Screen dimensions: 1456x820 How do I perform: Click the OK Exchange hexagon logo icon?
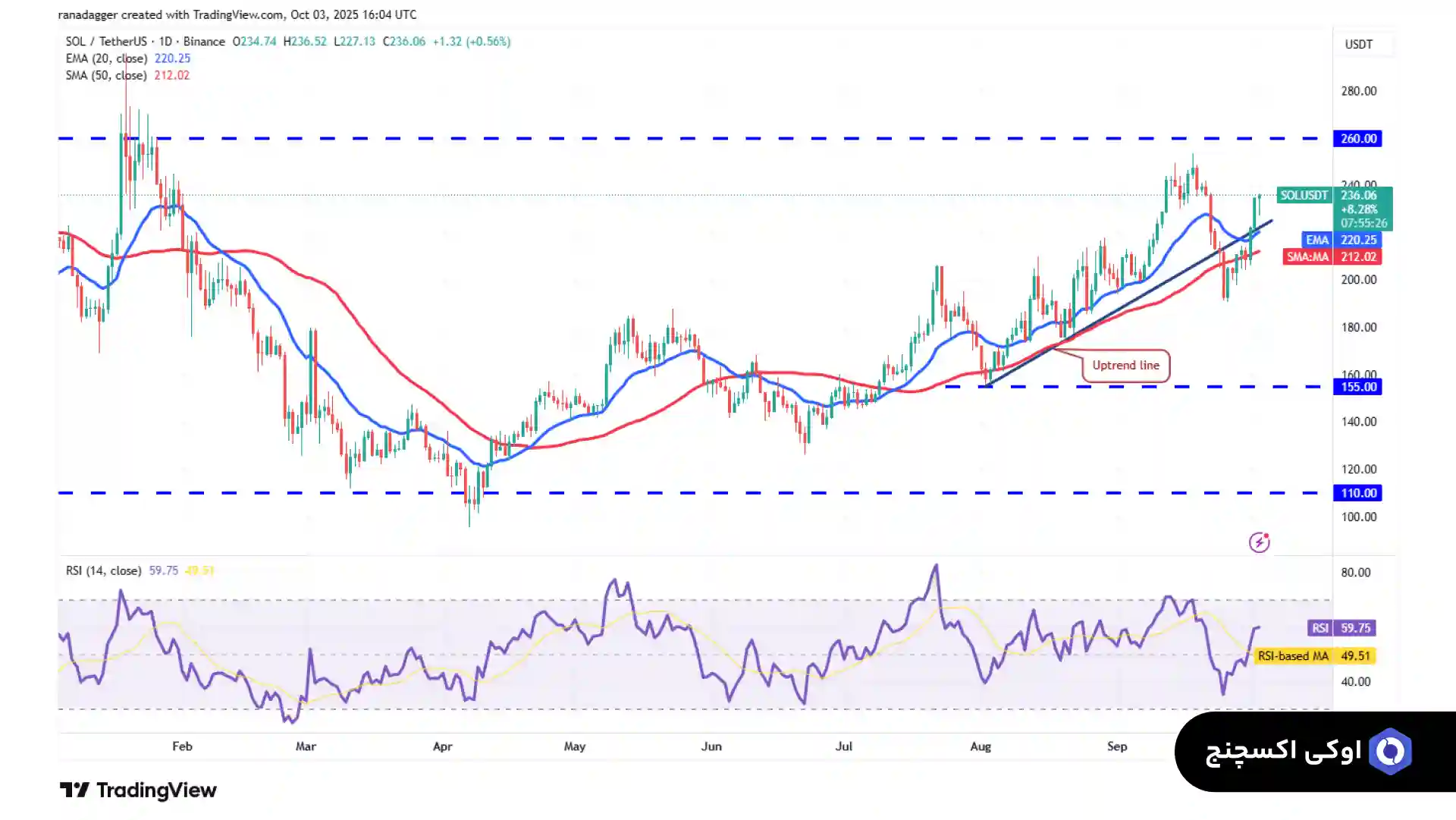coord(1390,752)
